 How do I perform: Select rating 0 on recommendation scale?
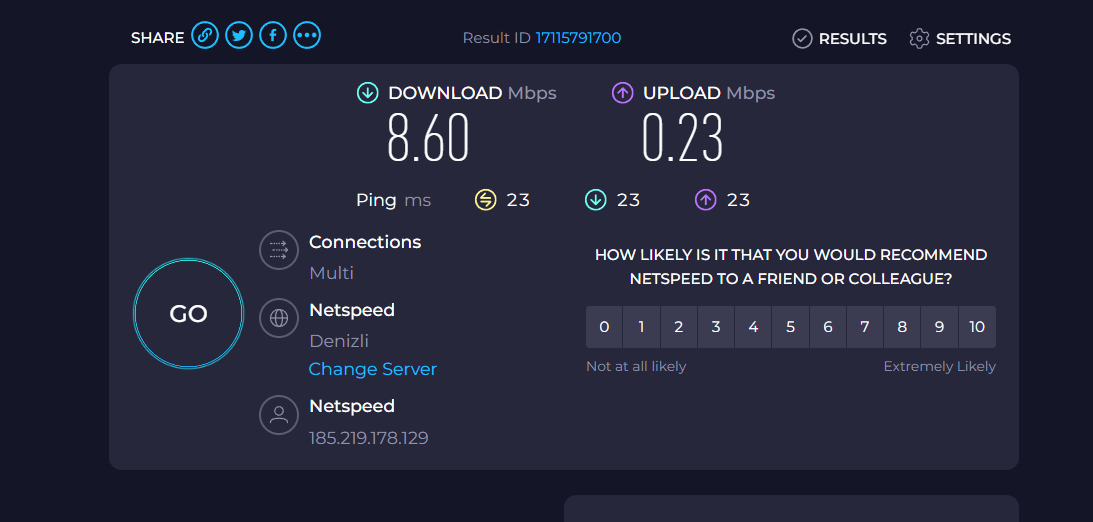tap(604, 327)
